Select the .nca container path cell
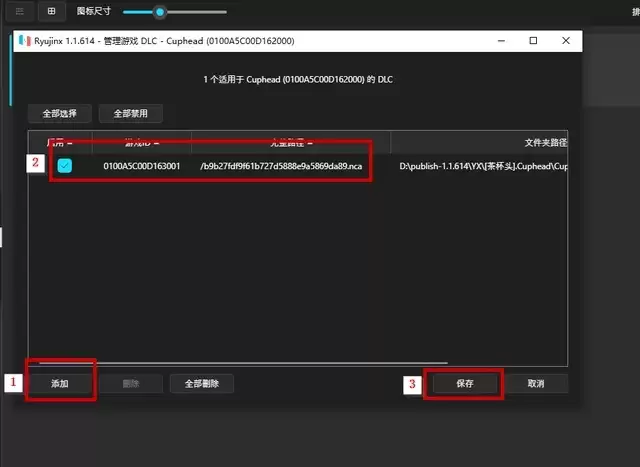Viewport: 640px width, 467px height. pyautogui.click(x=281, y=166)
